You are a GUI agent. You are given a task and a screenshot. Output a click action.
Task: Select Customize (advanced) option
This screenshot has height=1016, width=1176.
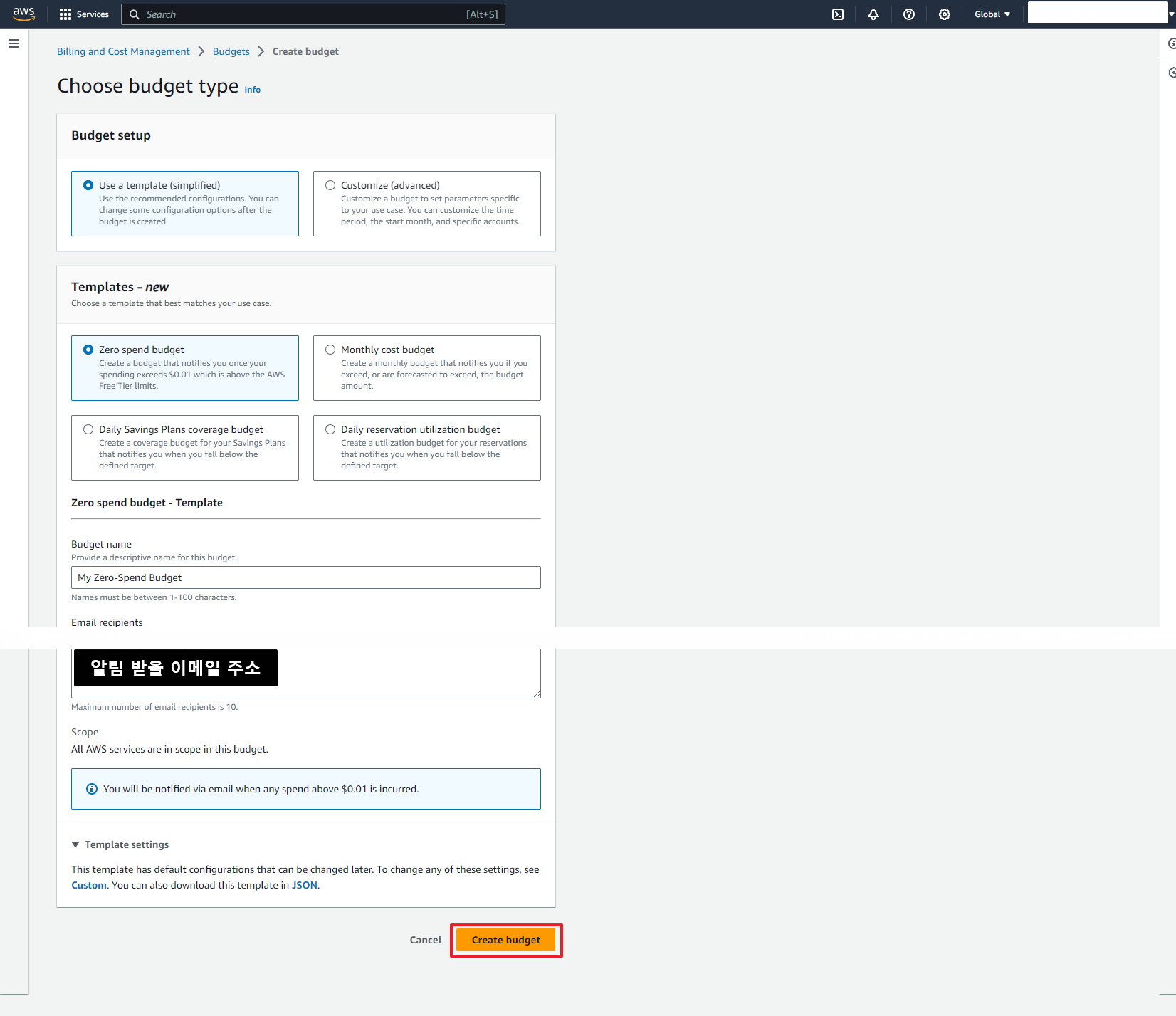(x=427, y=204)
